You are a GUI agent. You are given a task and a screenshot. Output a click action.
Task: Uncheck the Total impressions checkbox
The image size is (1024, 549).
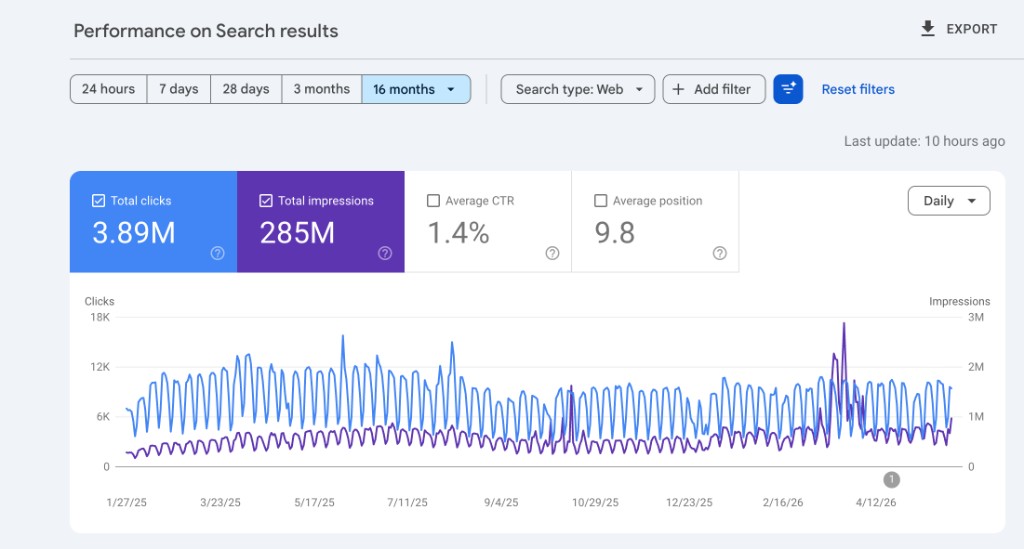pyautogui.click(x=266, y=200)
